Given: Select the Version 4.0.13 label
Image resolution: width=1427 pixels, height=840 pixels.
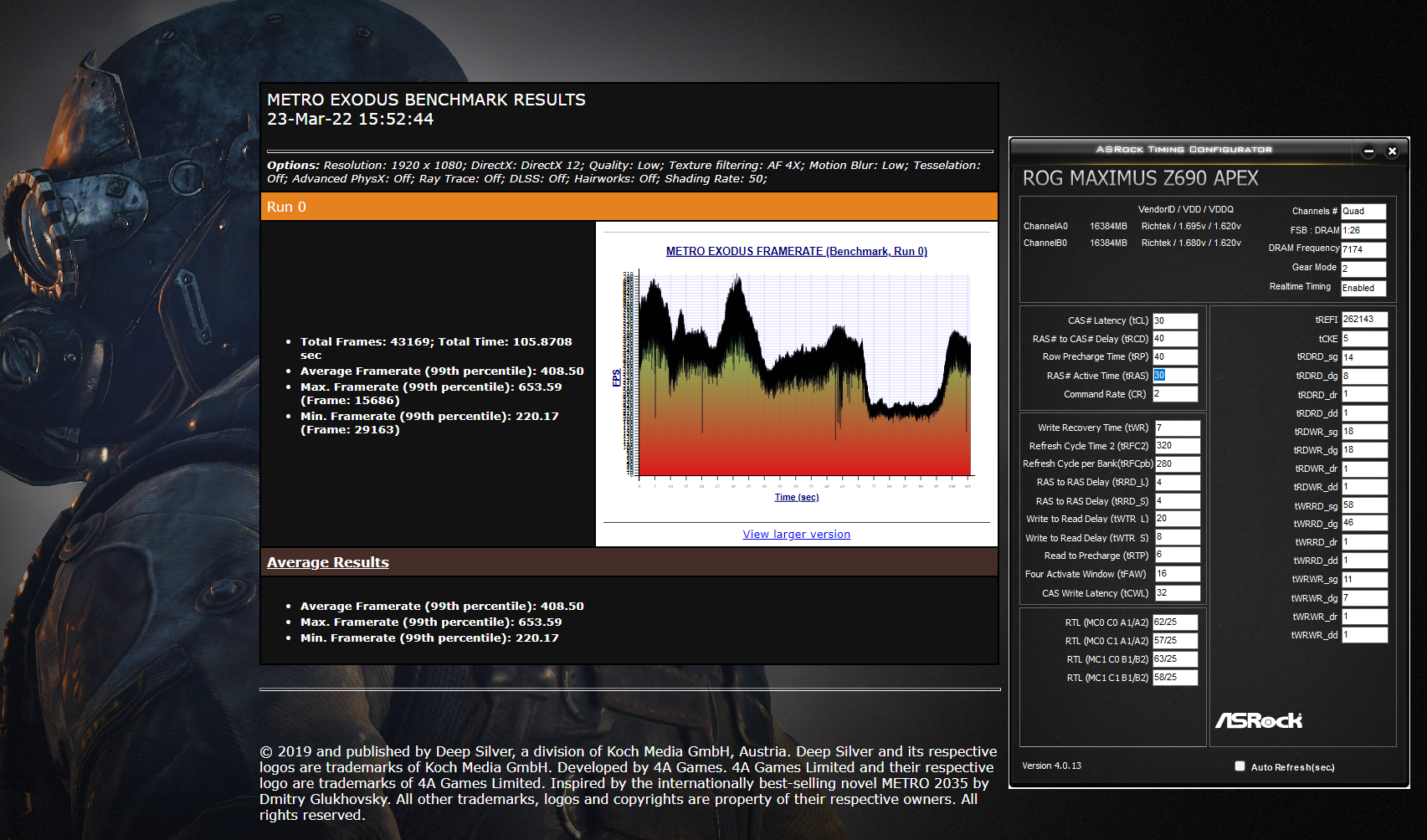Looking at the screenshot, I should [1051, 766].
